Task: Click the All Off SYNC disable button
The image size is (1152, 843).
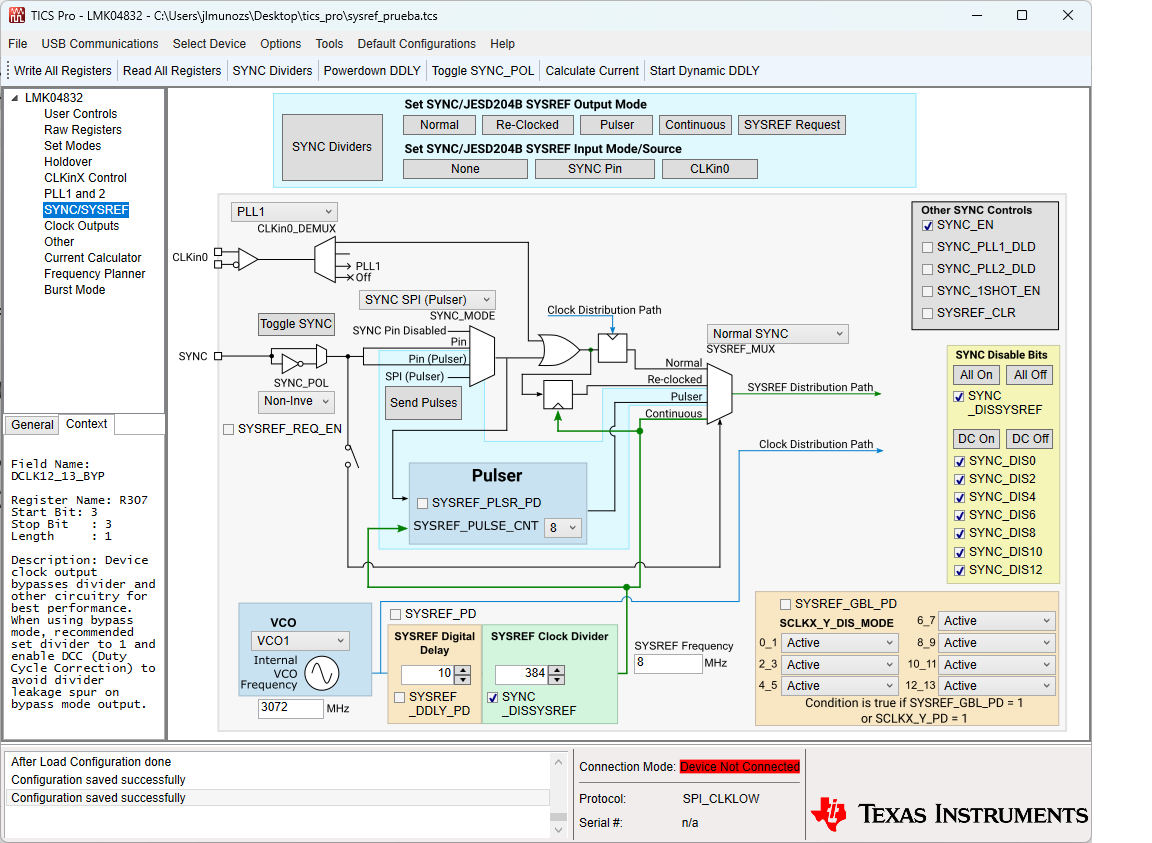Action: pyautogui.click(x=1030, y=375)
